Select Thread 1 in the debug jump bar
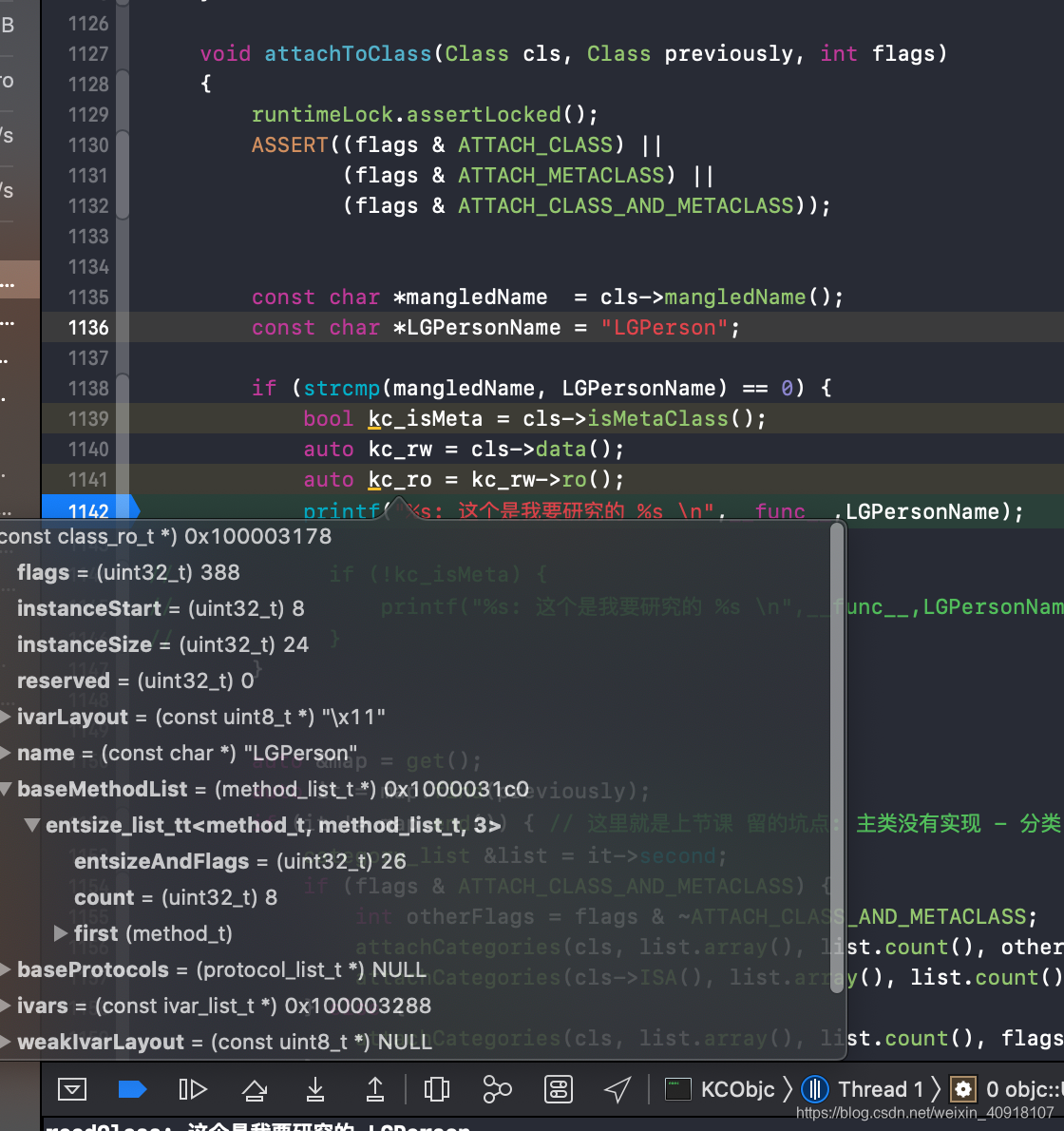 (864, 1089)
